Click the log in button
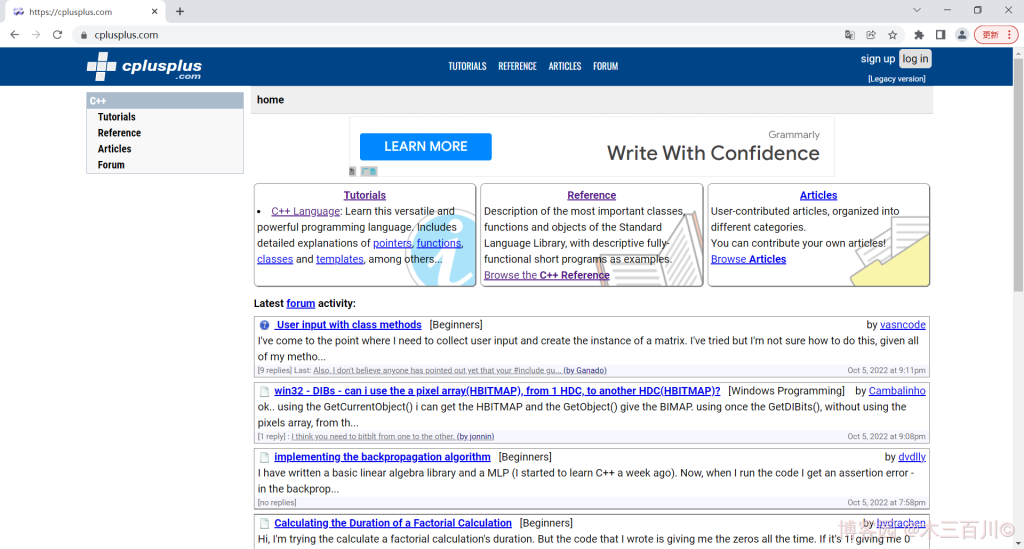This screenshot has width=1024, height=549. [915, 59]
